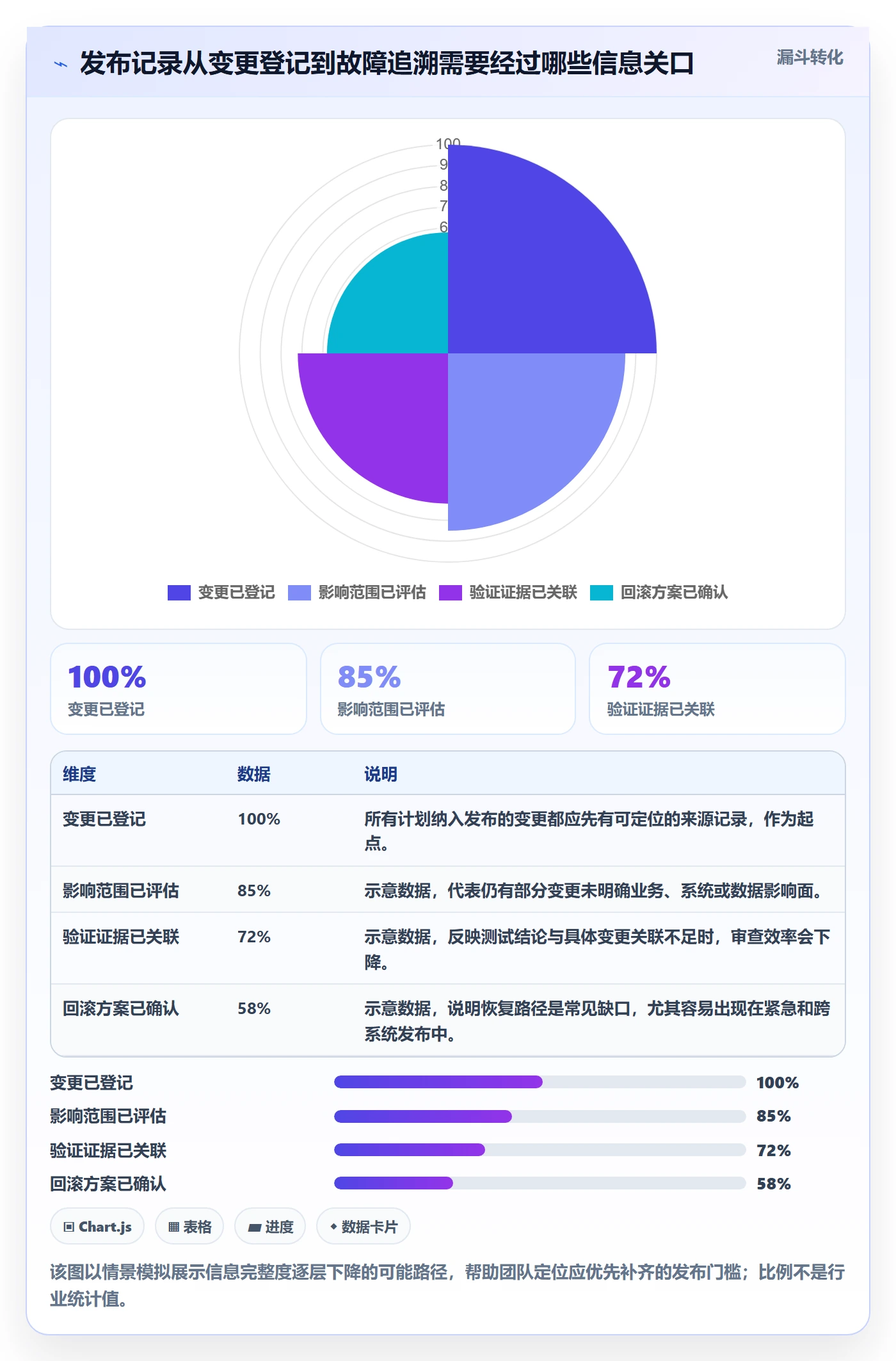Select the 影响范围已评估 cell in the table
The width and height of the screenshot is (896, 1361).
tap(121, 890)
